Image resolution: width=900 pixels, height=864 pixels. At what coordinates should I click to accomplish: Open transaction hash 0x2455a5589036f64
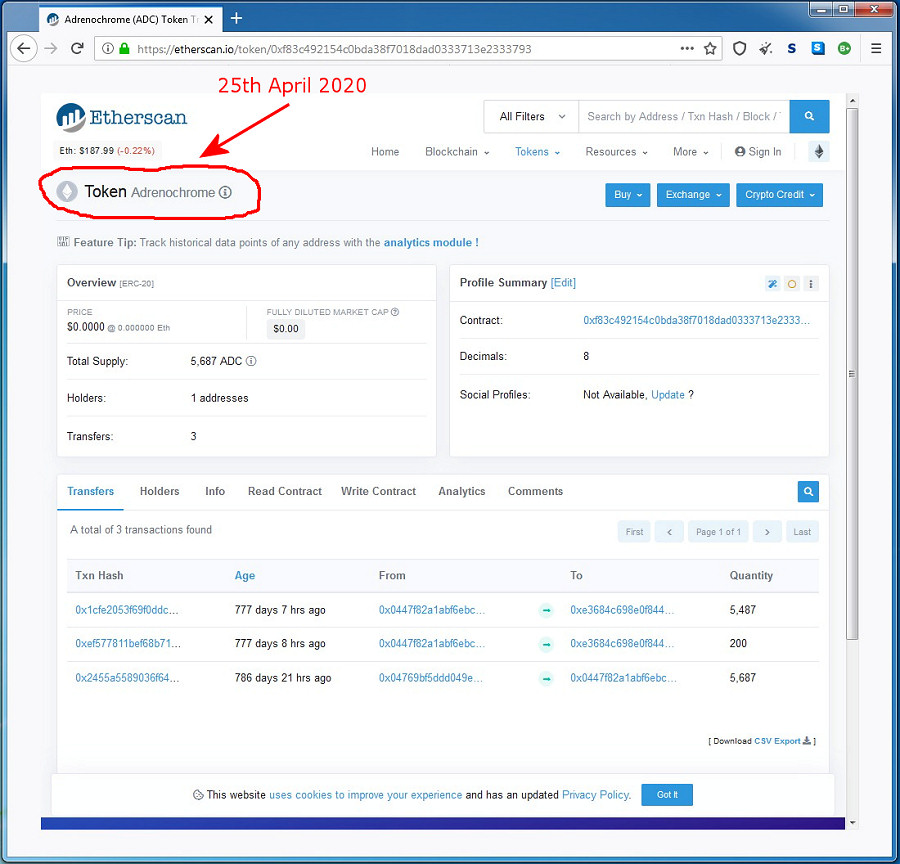(127, 677)
